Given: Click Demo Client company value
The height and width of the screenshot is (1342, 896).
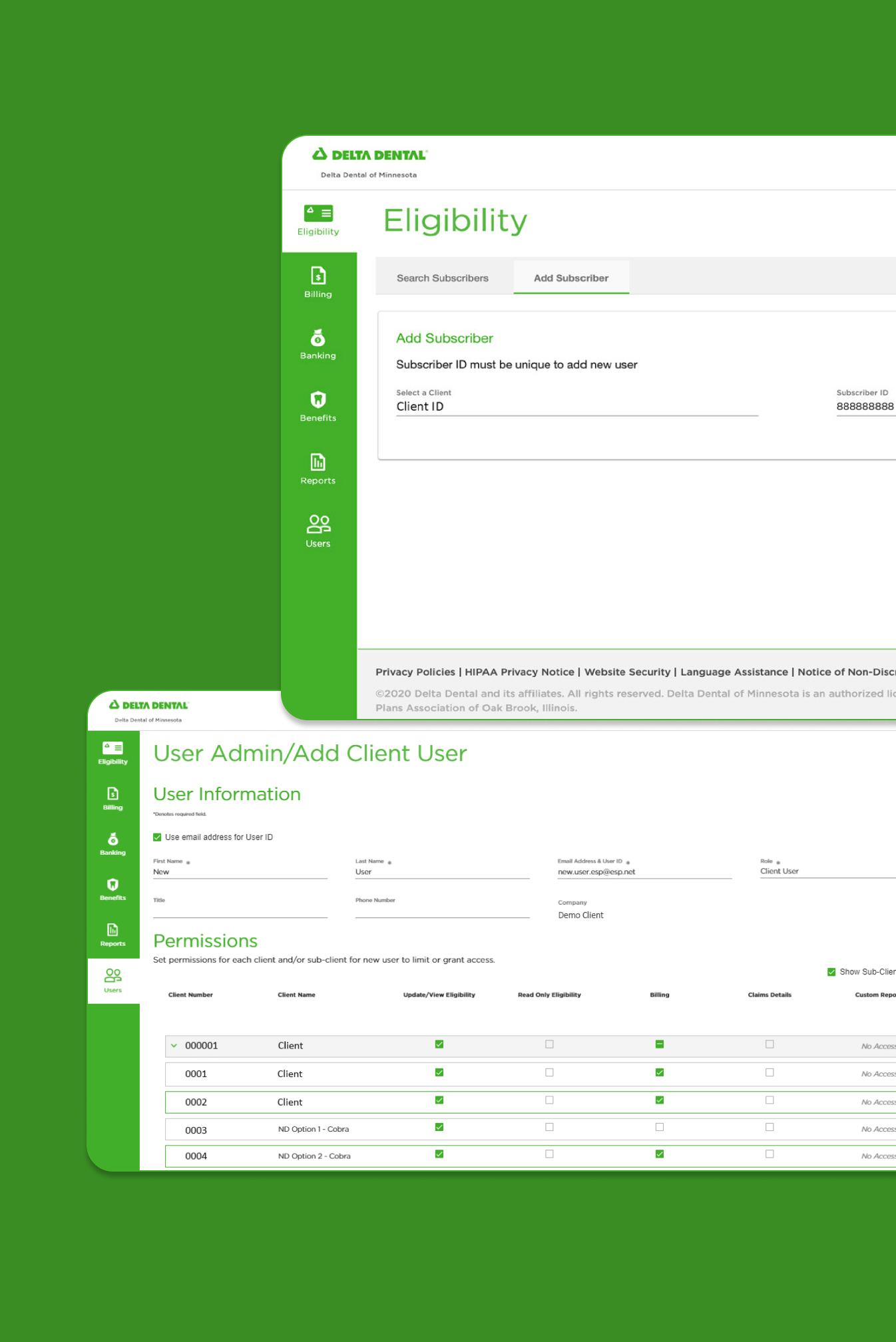Looking at the screenshot, I should pyautogui.click(x=581, y=915).
